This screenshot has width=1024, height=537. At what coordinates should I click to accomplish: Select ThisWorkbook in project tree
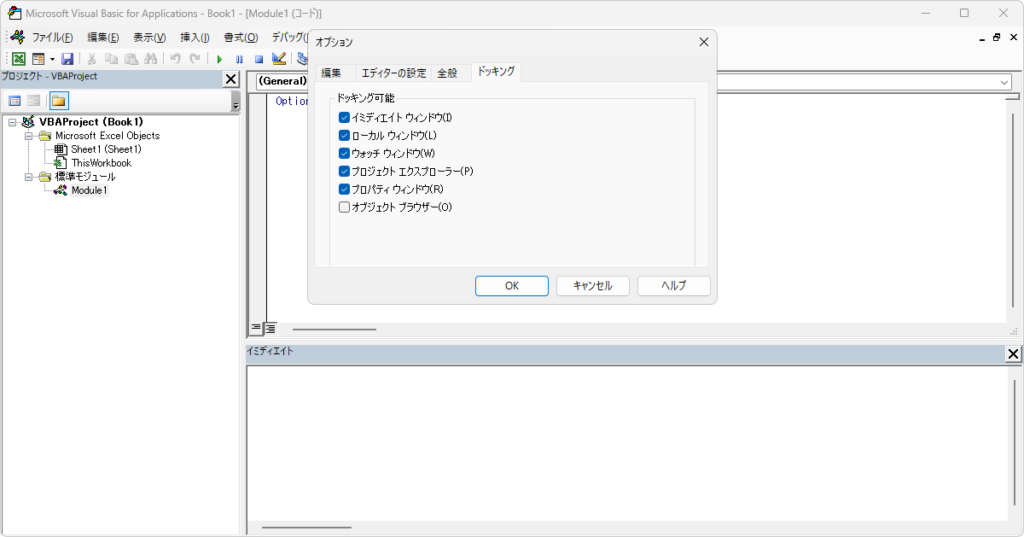[101, 163]
